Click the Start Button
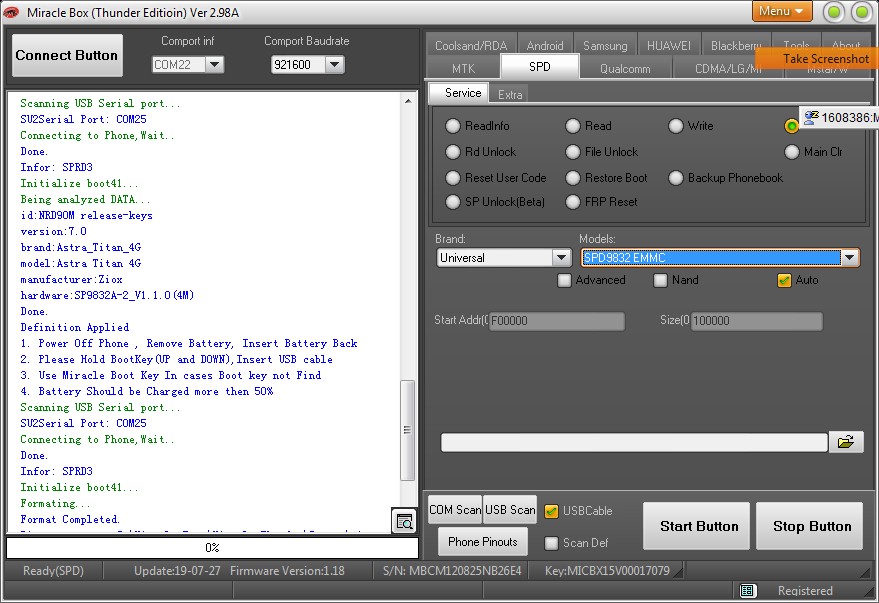 click(696, 526)
